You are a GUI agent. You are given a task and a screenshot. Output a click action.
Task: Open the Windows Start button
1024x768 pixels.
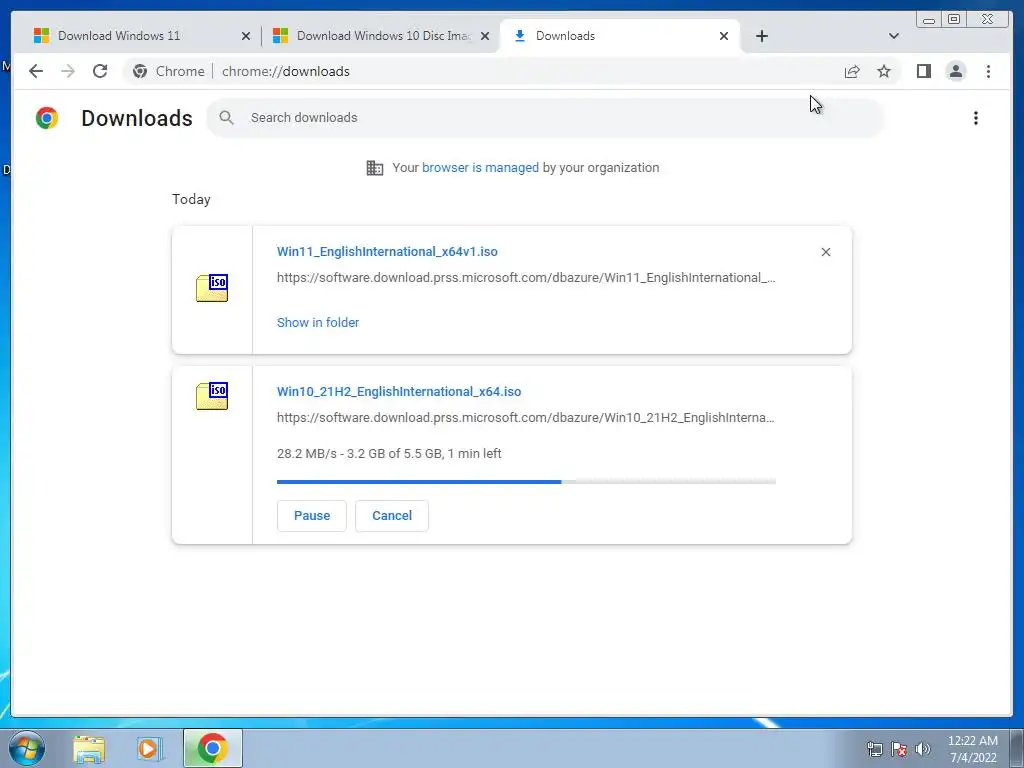point(27,748)
